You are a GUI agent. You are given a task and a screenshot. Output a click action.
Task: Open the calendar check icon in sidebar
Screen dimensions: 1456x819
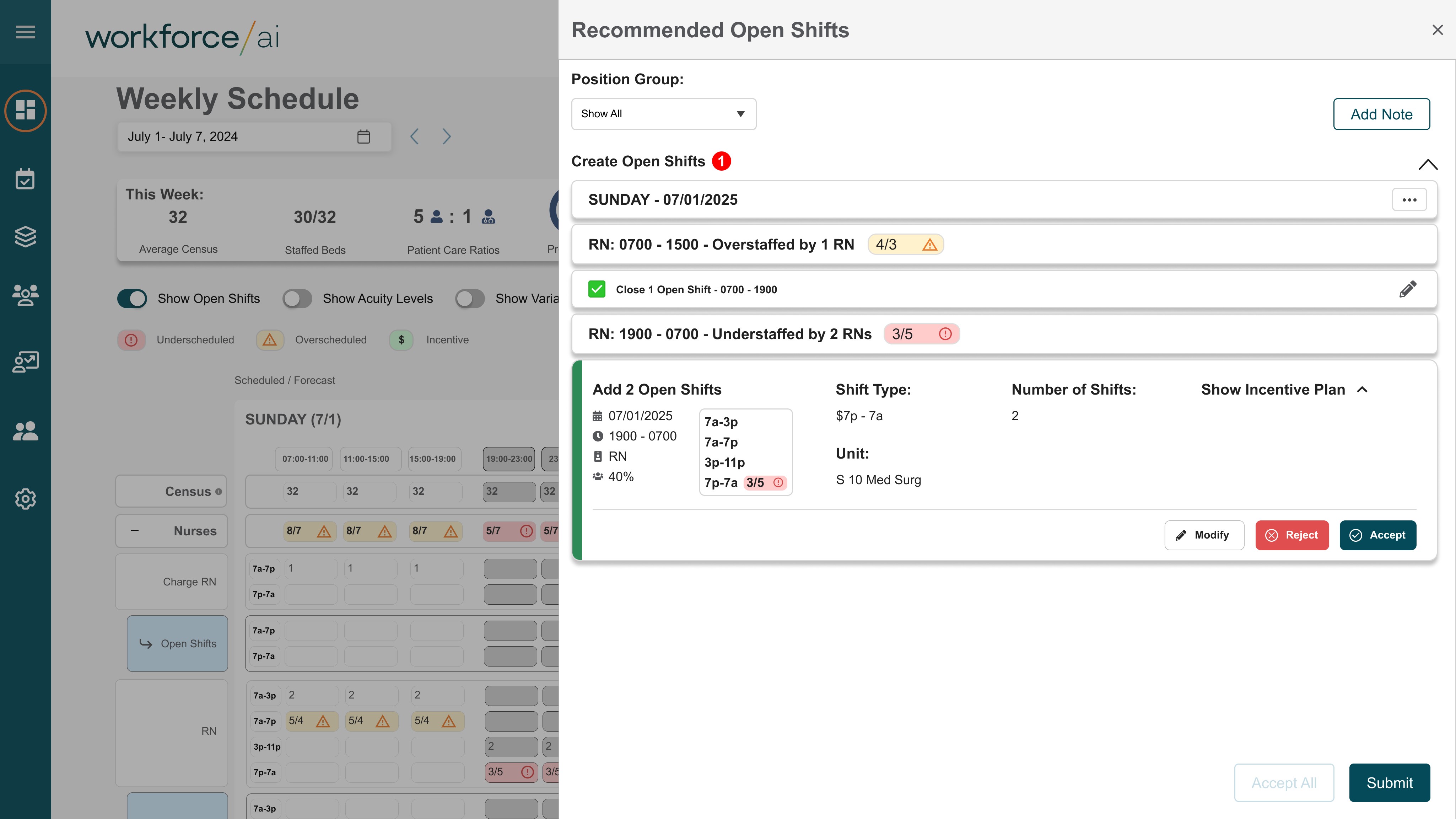(x=26, y=179)
